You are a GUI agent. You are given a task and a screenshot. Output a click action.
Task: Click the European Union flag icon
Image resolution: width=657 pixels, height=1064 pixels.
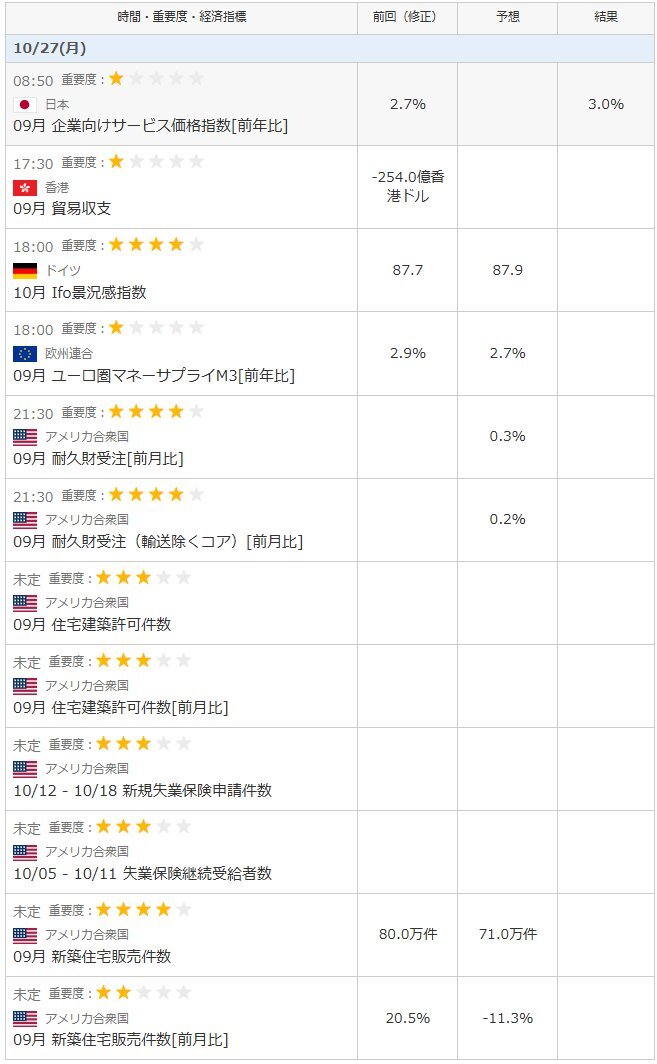[25, 353]
